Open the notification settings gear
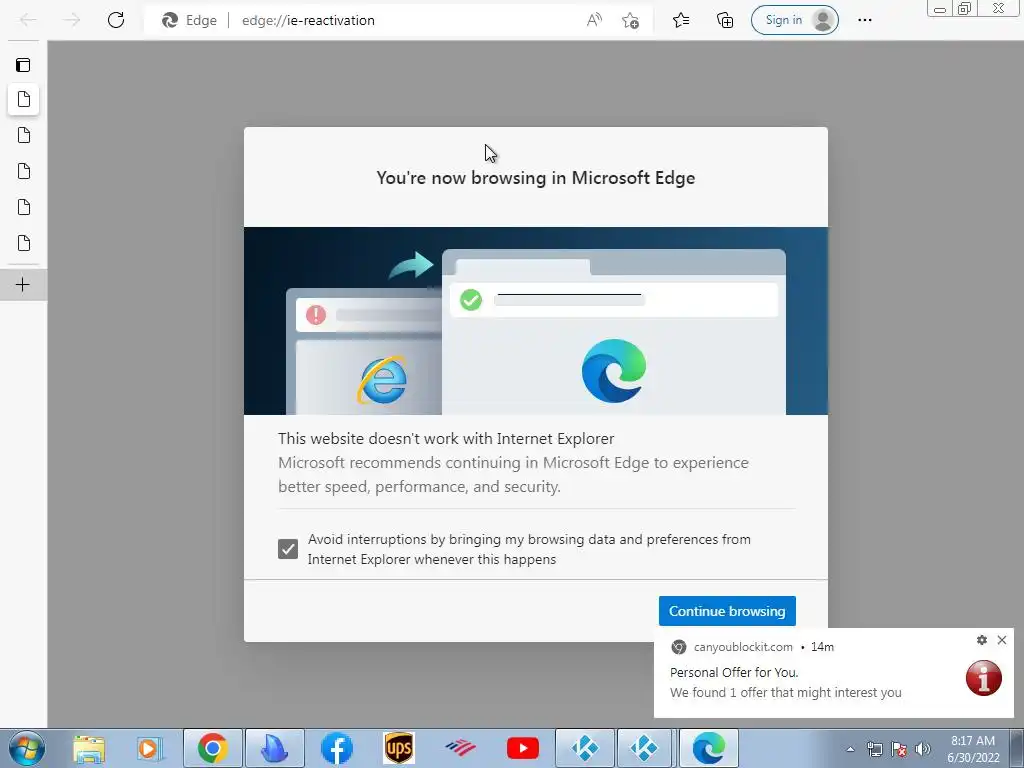 (x=982, y=640)
